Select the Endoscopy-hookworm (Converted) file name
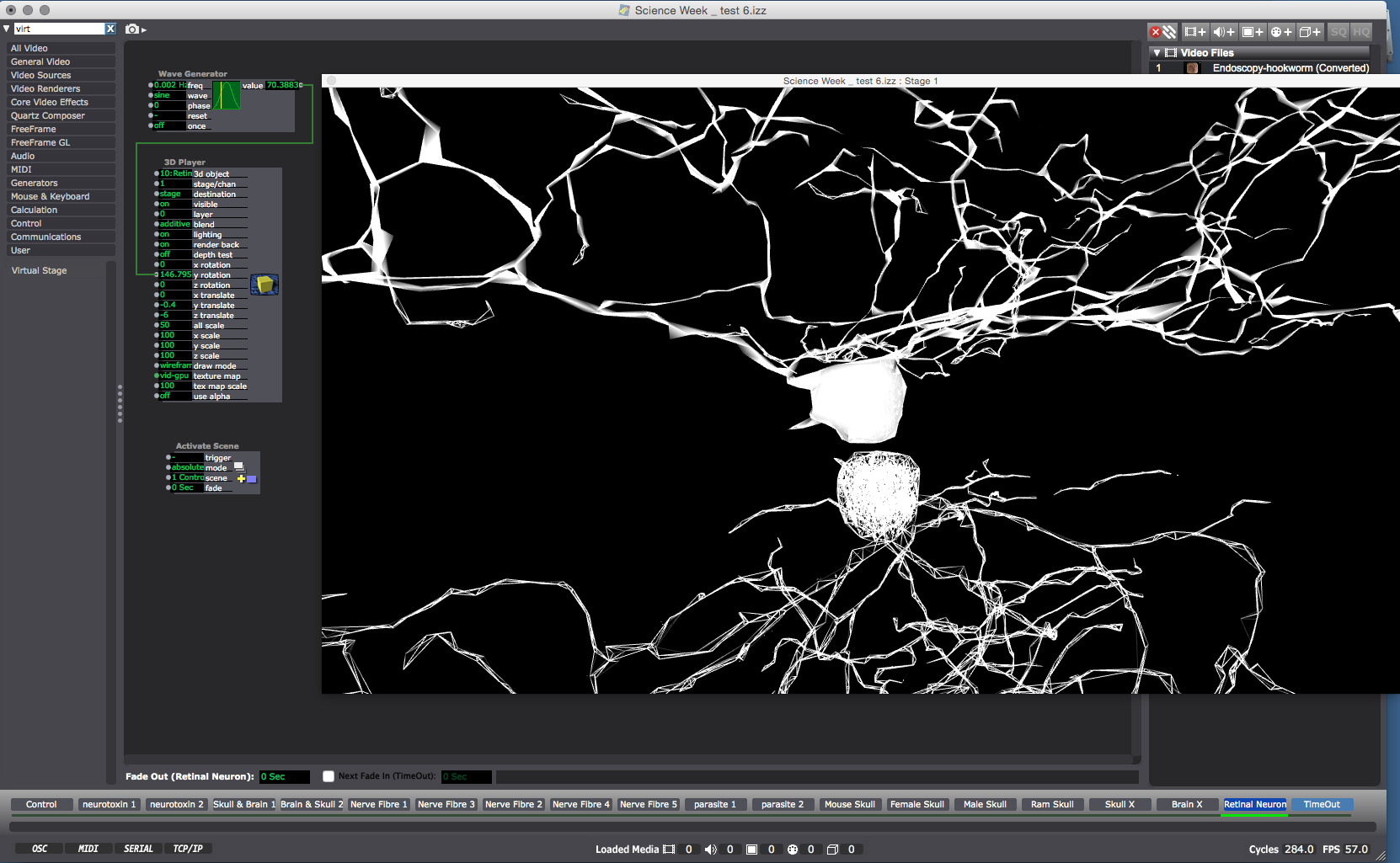 click(1290, 68)
